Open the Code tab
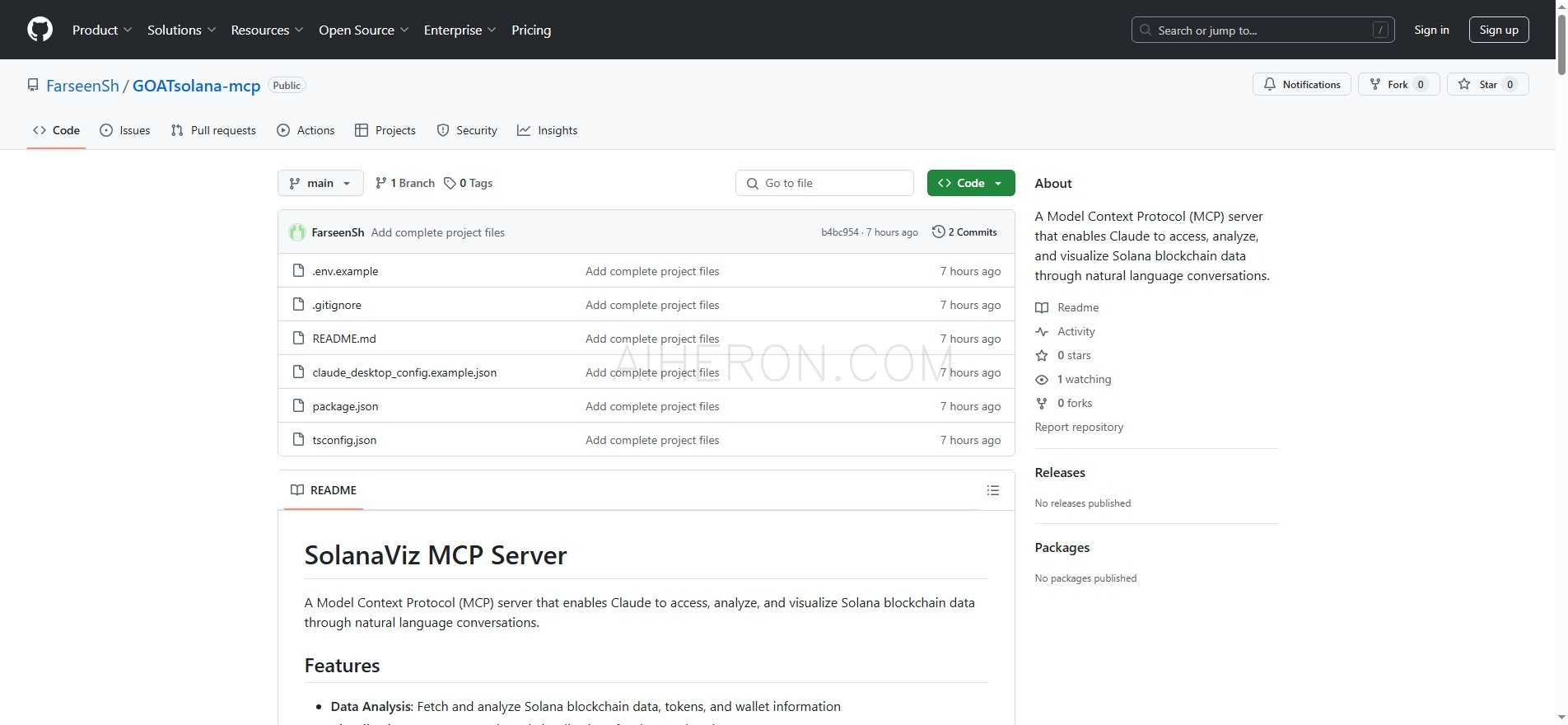The image size is (1568, 725). (56, 130)
